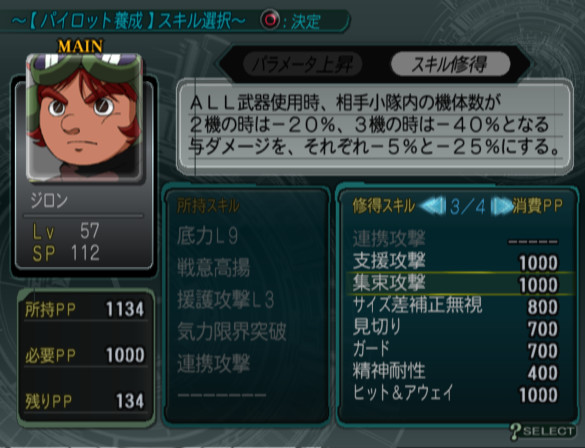
Task: Switch to スキル修得 tab
Action: tap(450, 65)
